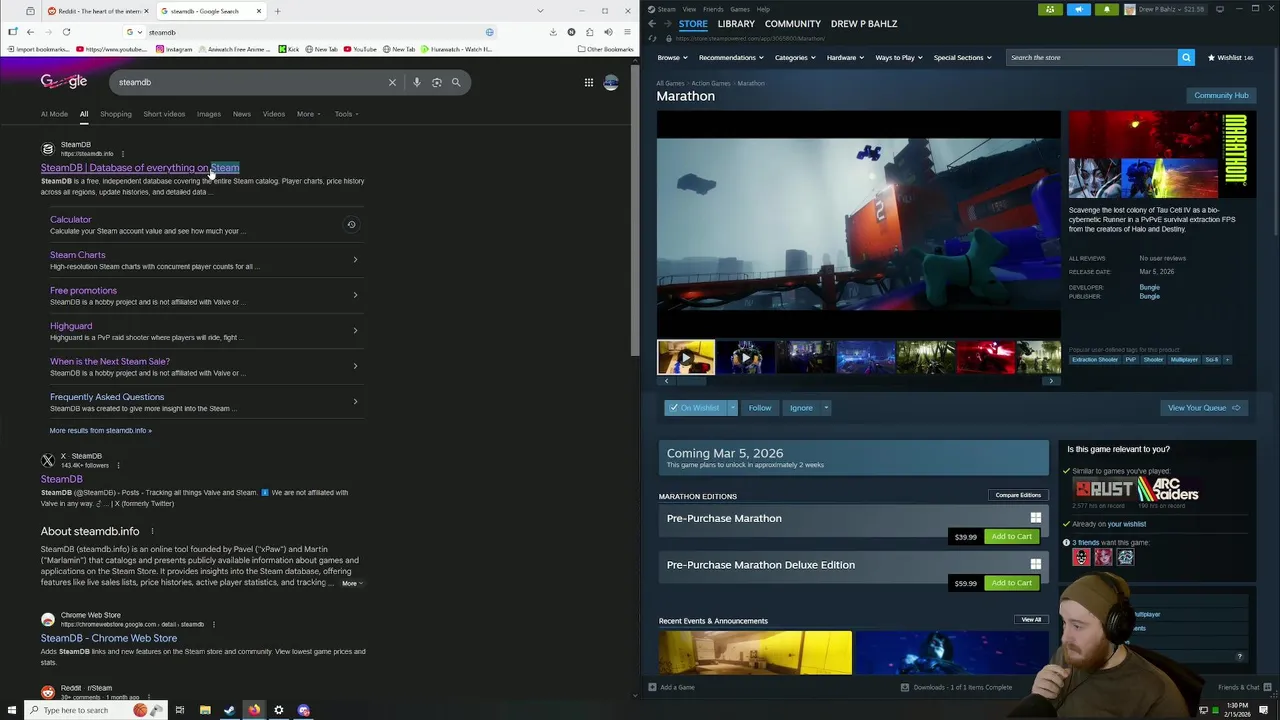Open Ignore button dropdown arrow
The width and height of the screenshot is (1280, 720).
(x=826, y=408)
